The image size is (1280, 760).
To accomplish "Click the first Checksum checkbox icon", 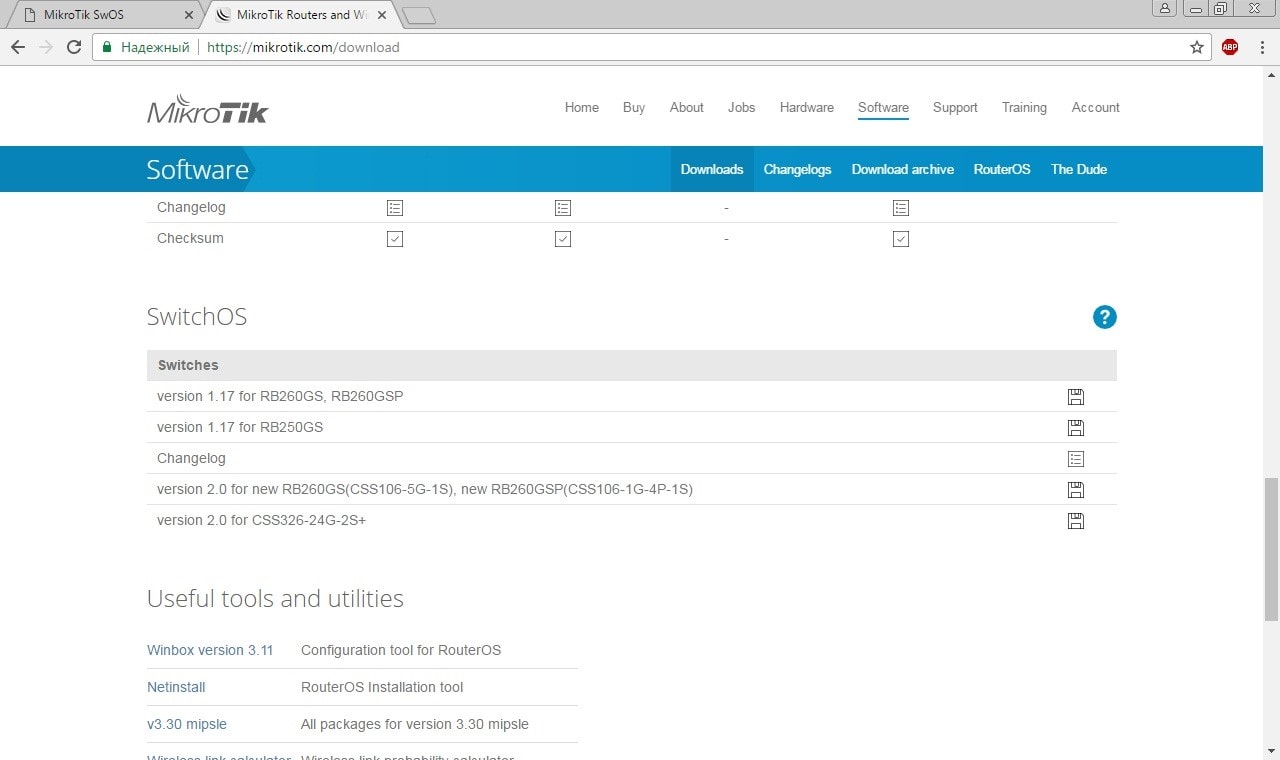I will tap(395, 239).
